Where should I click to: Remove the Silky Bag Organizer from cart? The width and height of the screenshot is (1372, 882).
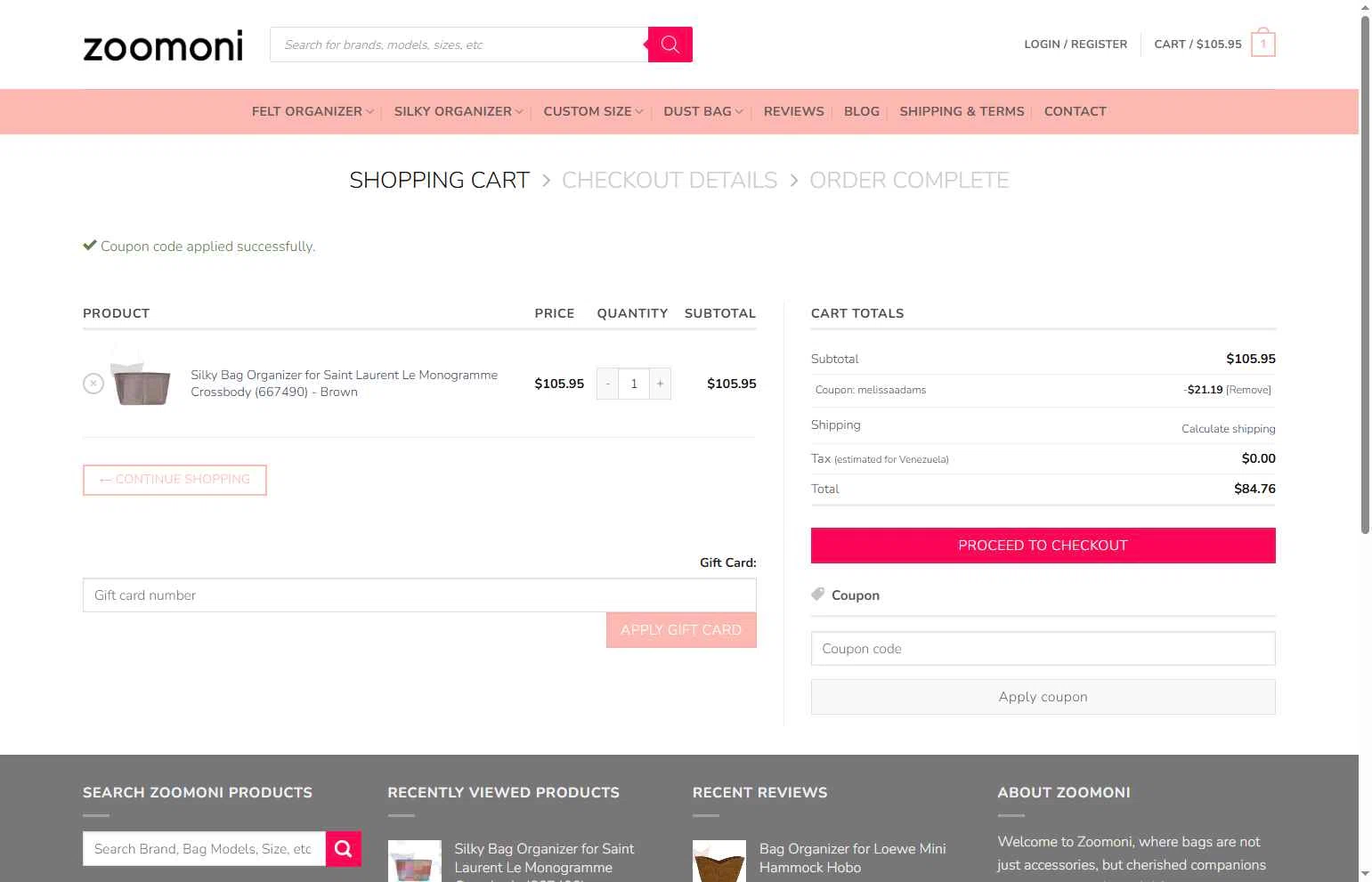click(93, 384)
